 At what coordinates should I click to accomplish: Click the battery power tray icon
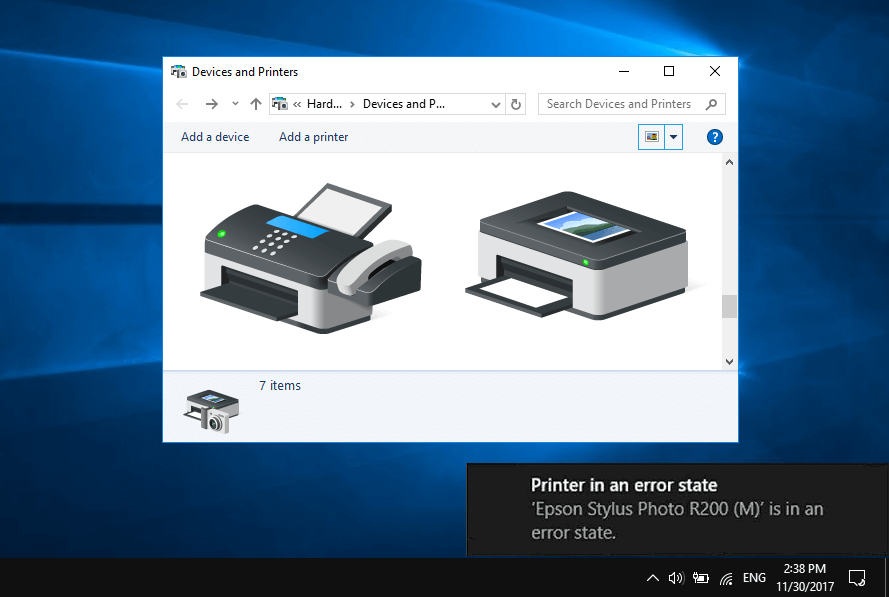(x=701, y=578)
